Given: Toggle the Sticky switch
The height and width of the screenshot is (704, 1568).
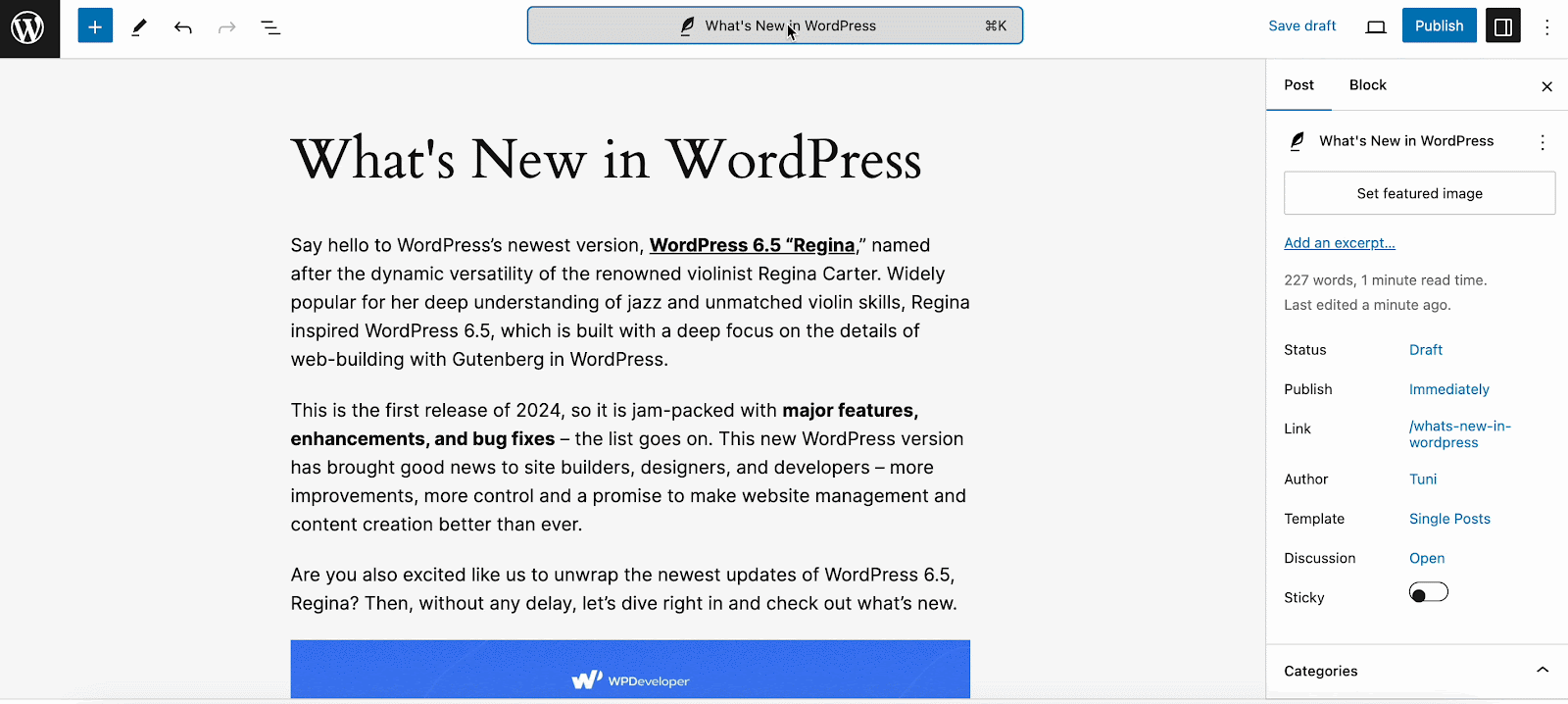Looking at the screenshot, I should click(1429, 592).
